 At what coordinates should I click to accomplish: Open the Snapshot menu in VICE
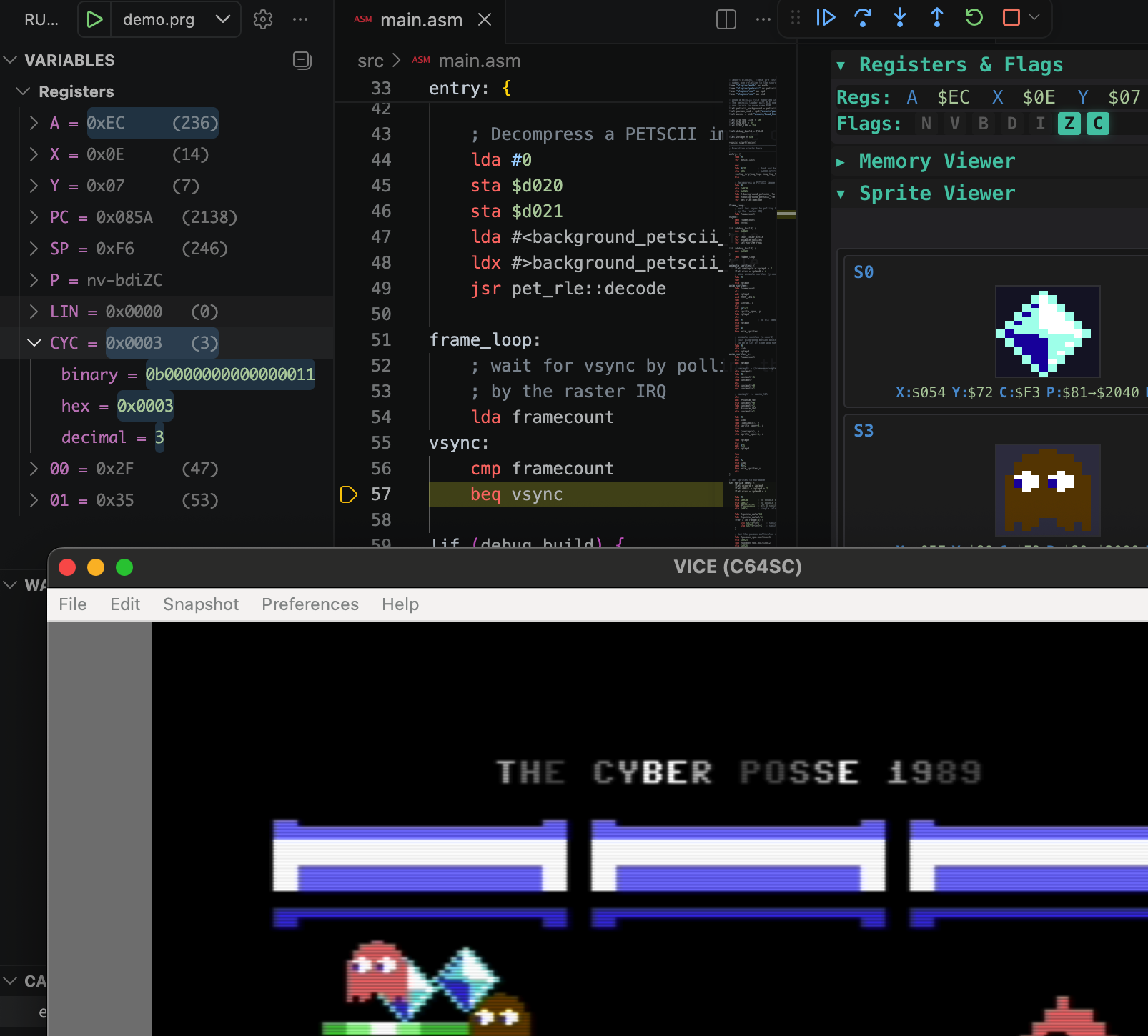pyautogui.click(x=201, y=604)
